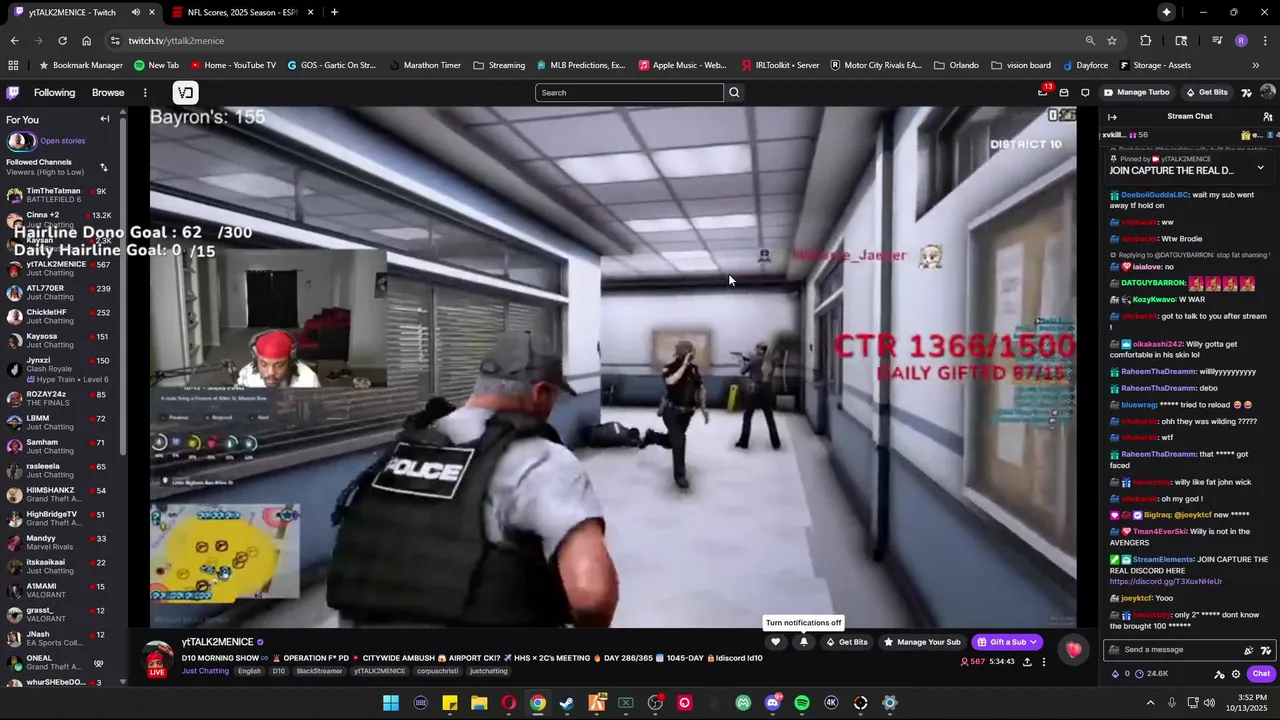Click the heart unfollow button
Screen dimensions: 1280x720
coord(775,642)
